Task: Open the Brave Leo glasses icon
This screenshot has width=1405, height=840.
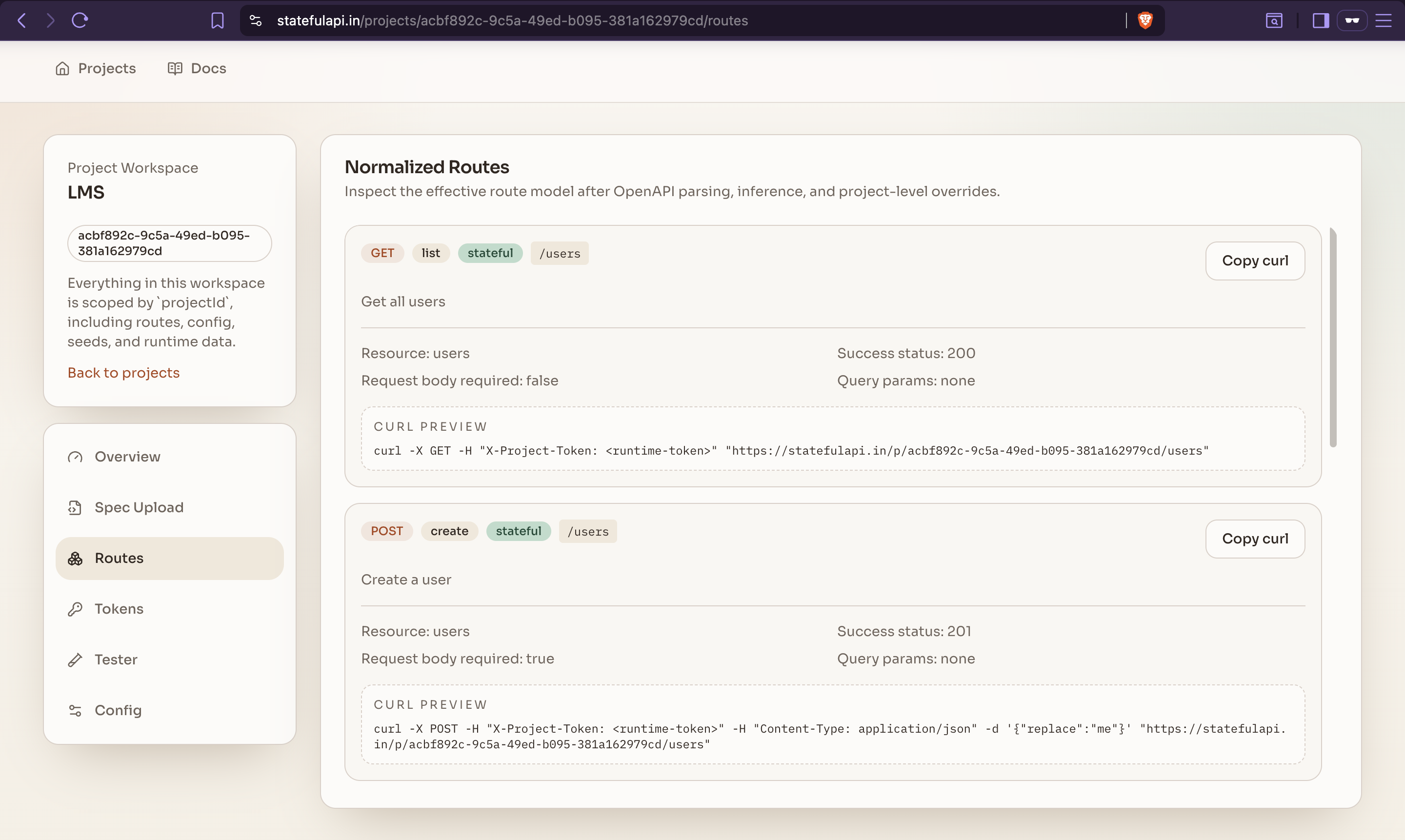Action: (x=1353, y=20)
